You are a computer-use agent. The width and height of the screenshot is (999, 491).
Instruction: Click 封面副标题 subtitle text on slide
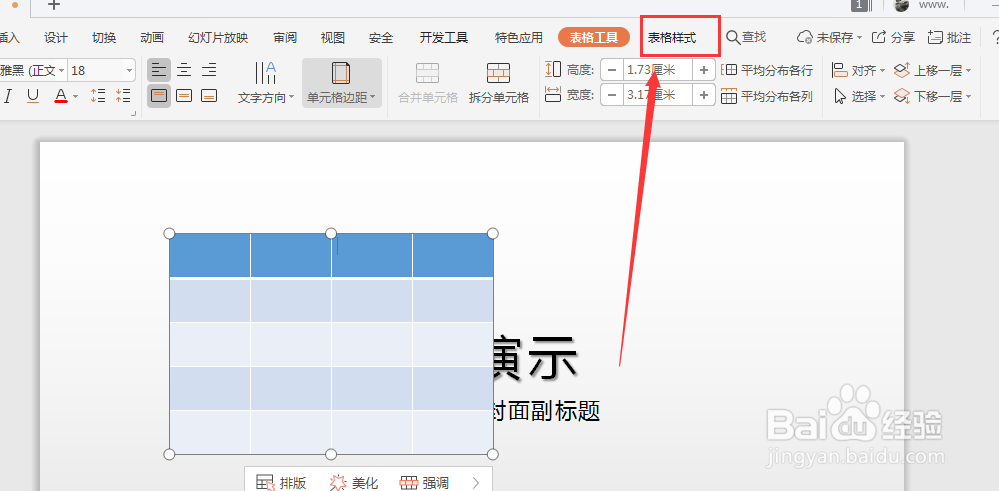(x=547, y=411)
